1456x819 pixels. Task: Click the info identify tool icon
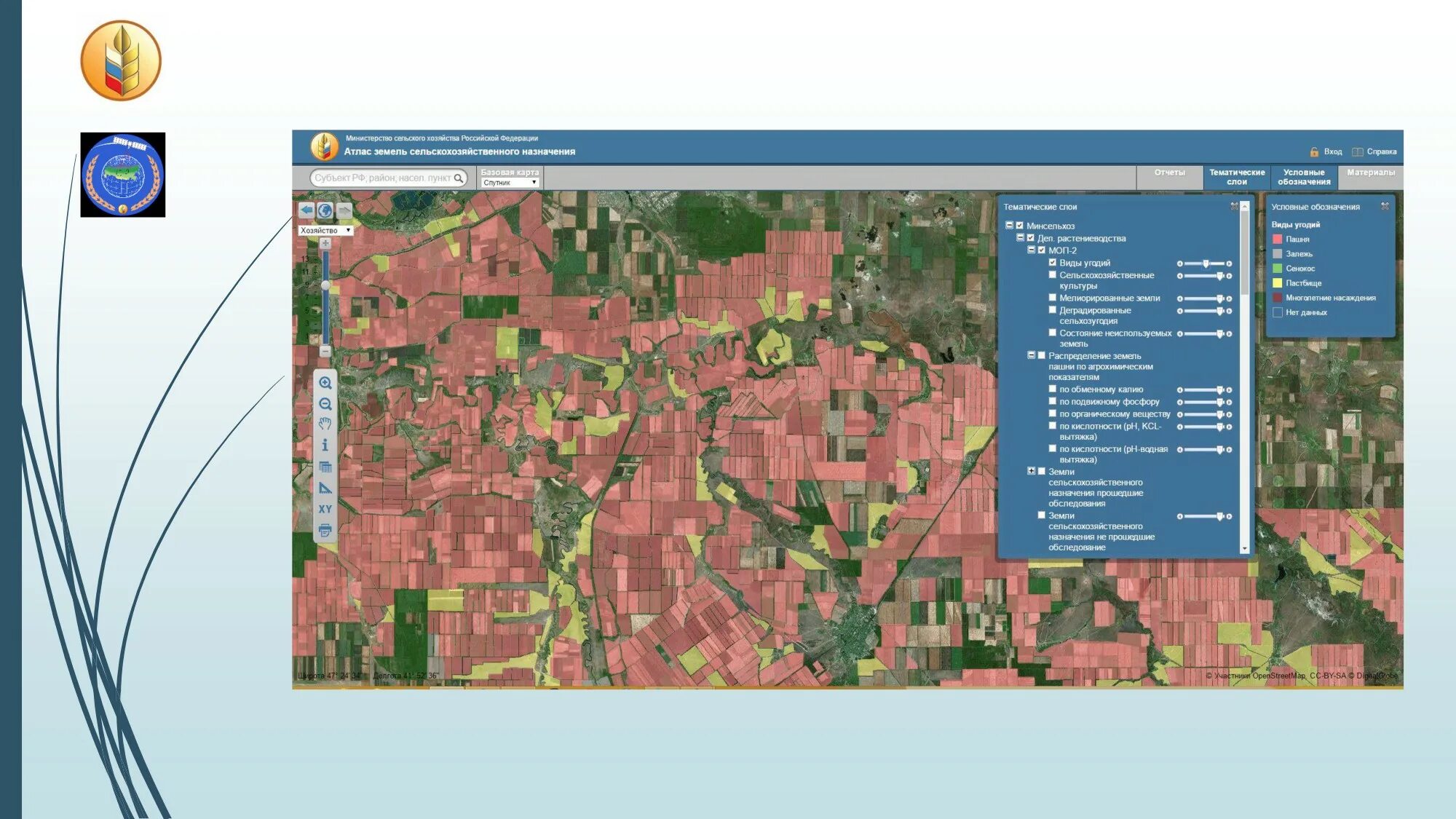coord(325,445)
